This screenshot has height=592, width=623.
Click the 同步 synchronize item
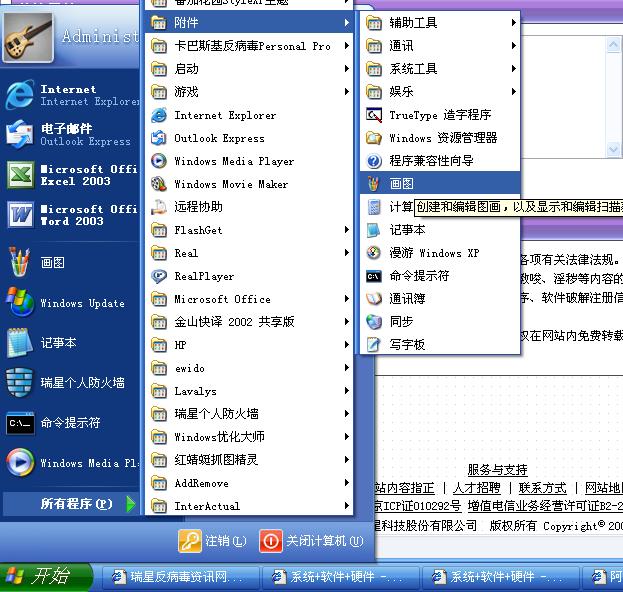(440, 321)
